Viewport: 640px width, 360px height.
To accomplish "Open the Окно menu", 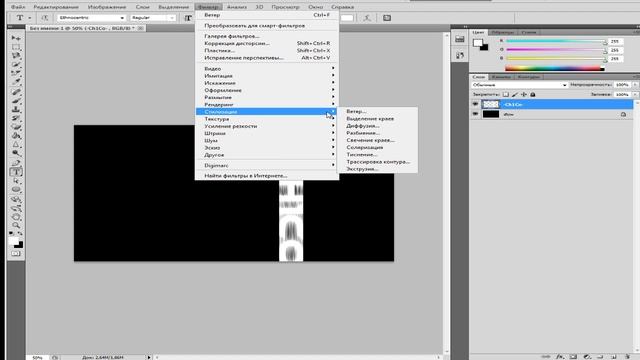I will [x=316, y=7].
